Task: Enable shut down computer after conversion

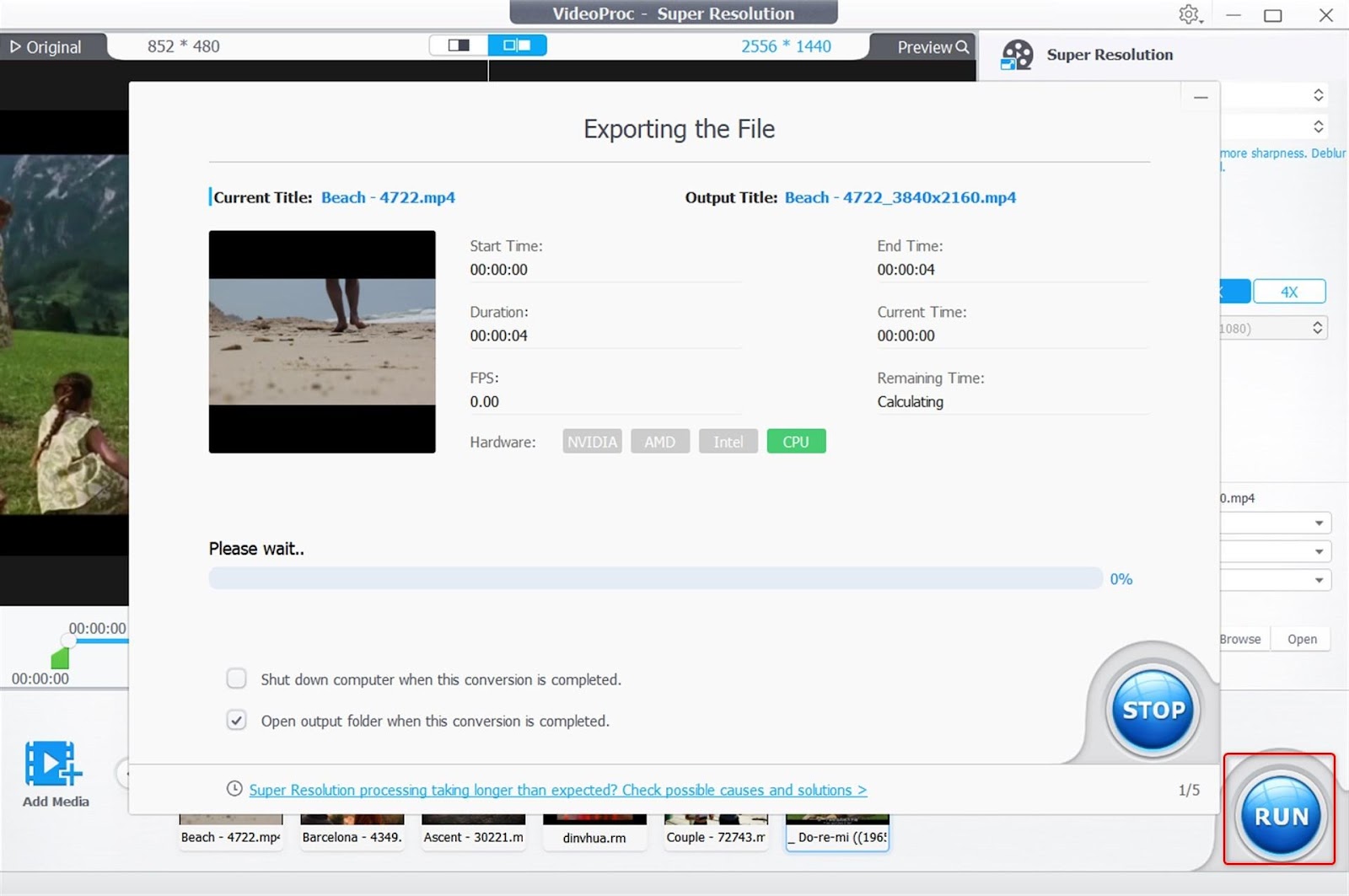Action: 236,679
